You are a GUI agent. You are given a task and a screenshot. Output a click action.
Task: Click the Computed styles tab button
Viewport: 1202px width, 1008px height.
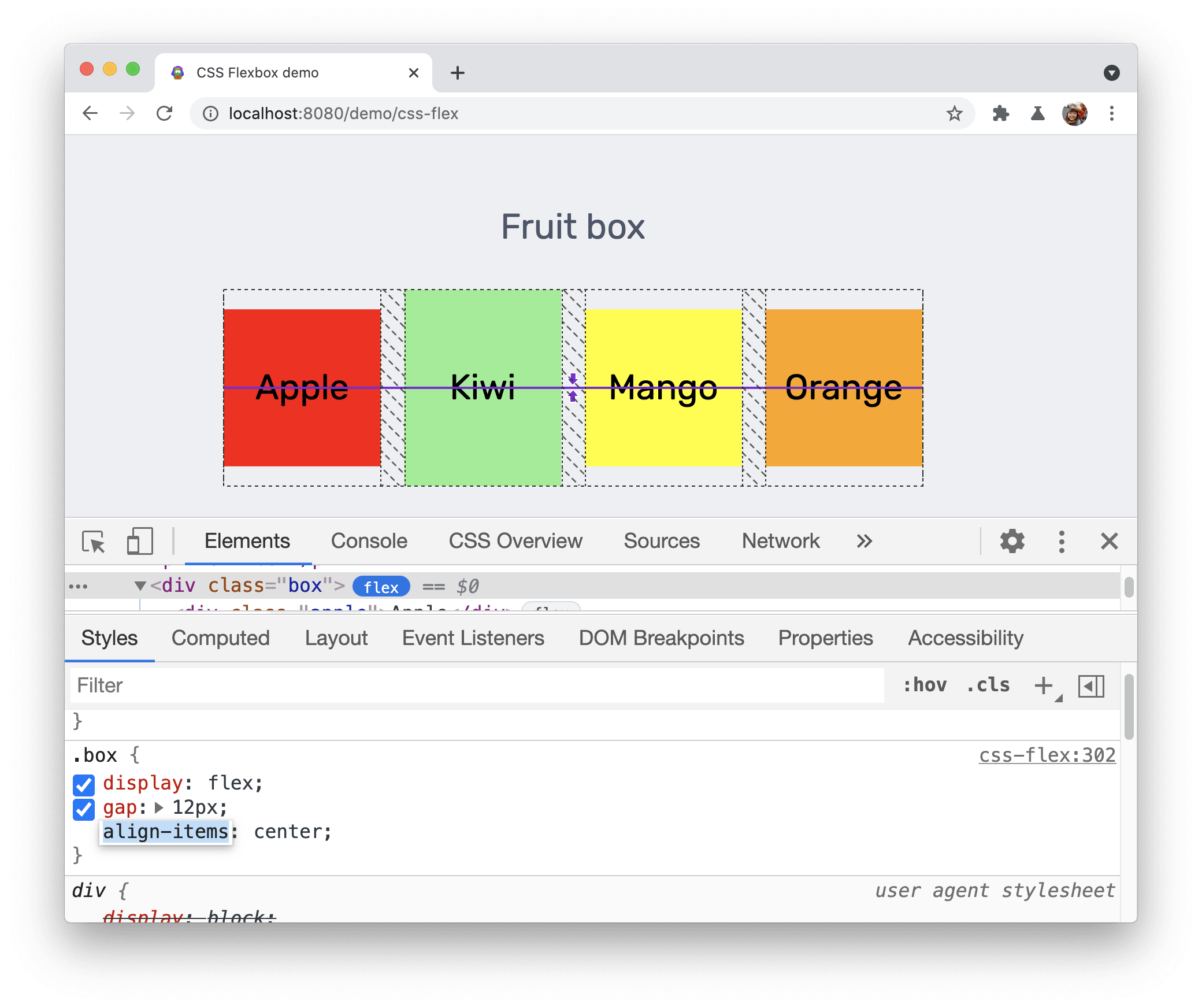click(x=220, y=638)
